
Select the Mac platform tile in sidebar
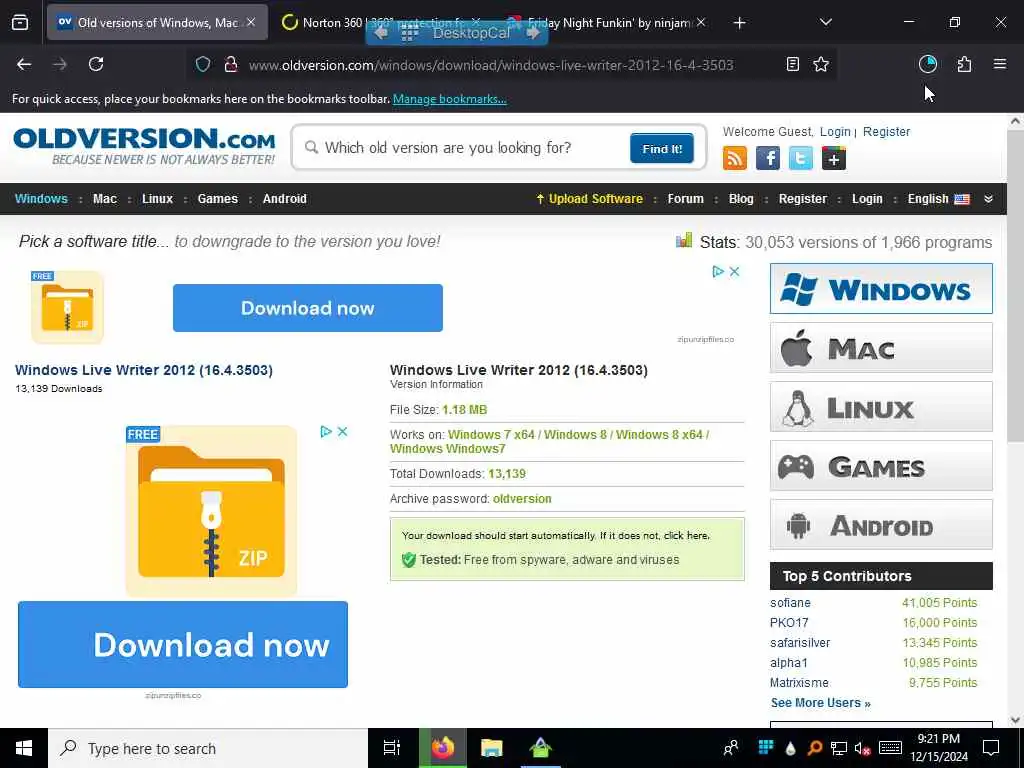[x=881, y=348]
